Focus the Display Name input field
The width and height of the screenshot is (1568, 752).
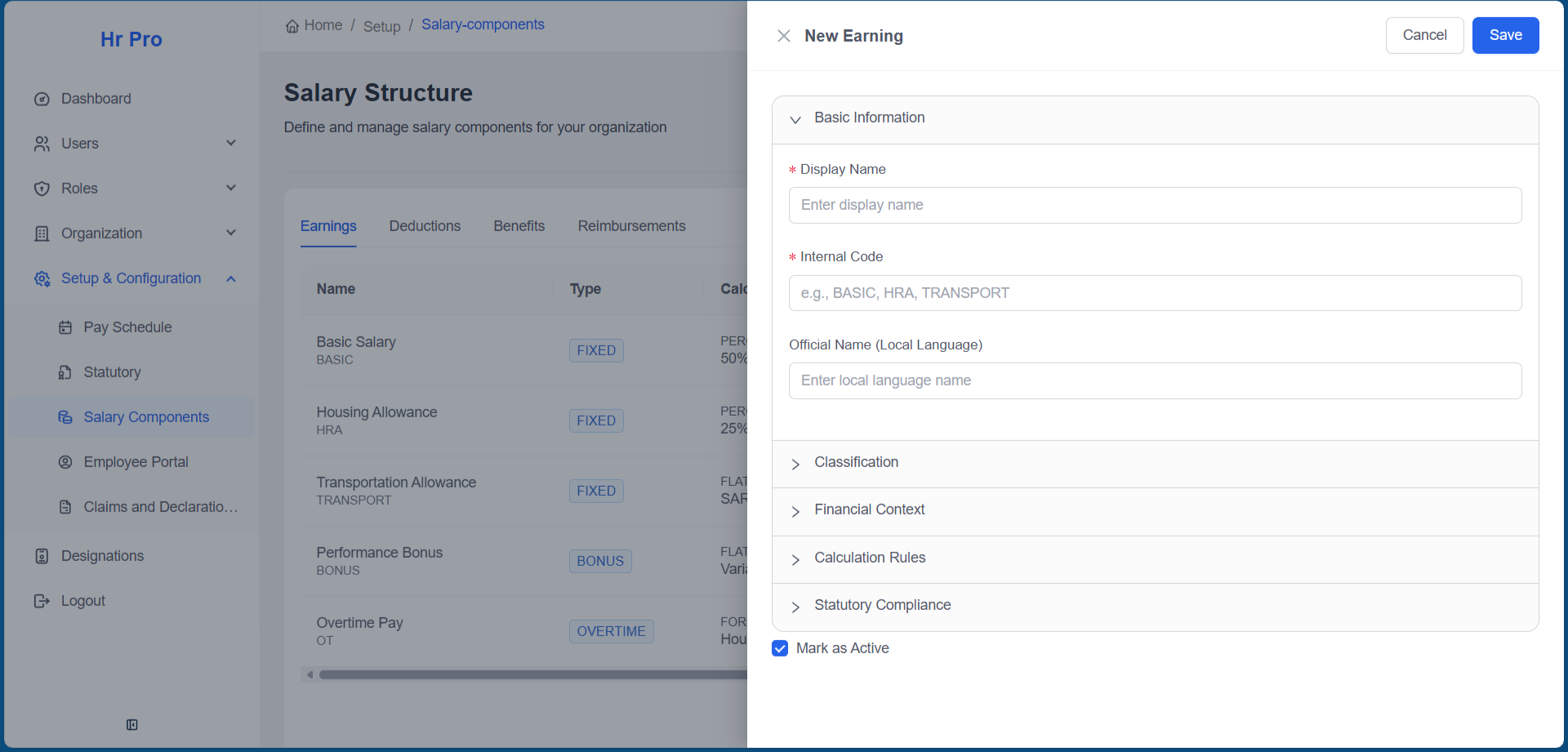coord(1155,205)
